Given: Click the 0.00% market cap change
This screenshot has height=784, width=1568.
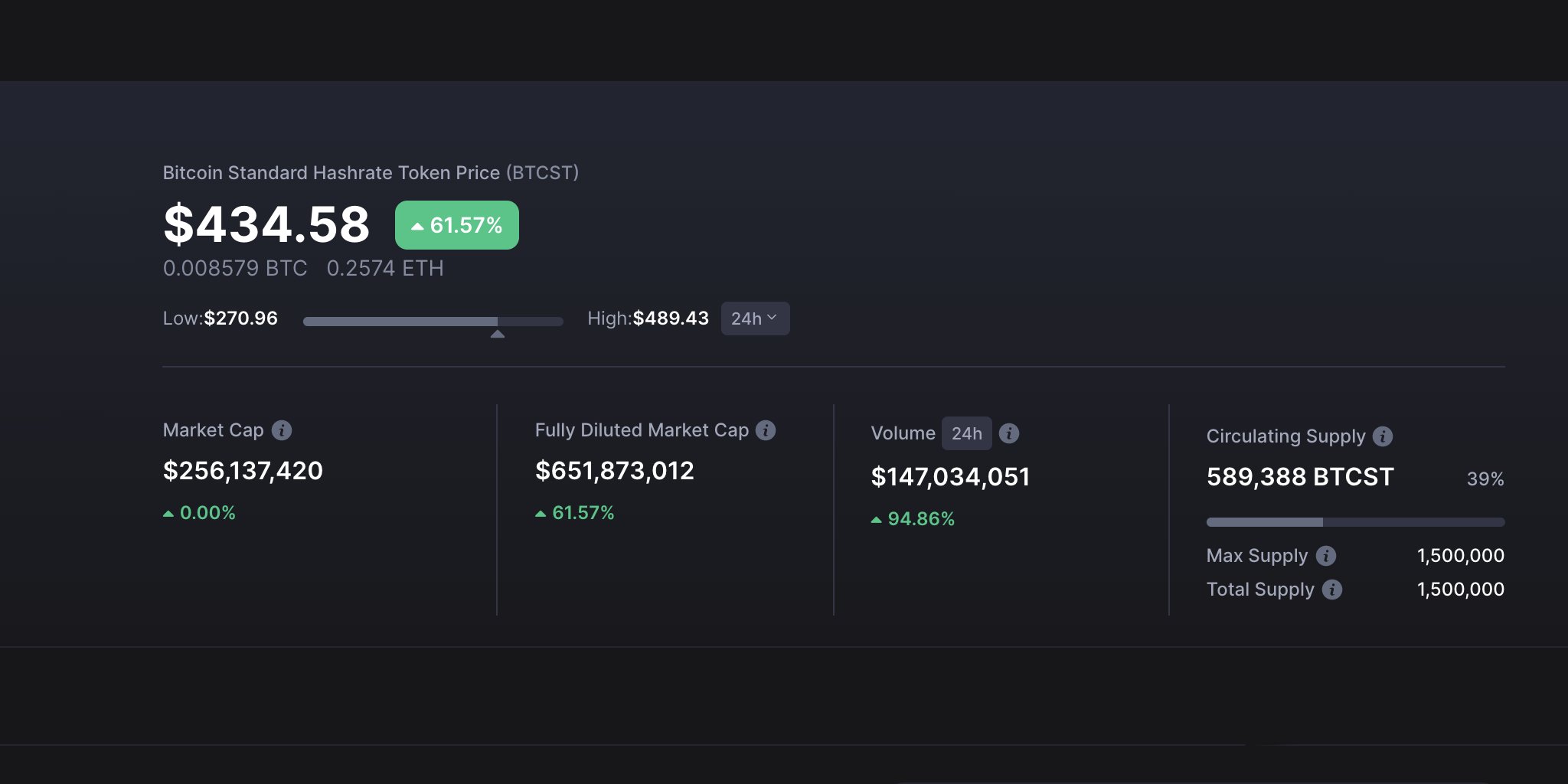Looking at the screenshot, I should coord(199,513).
